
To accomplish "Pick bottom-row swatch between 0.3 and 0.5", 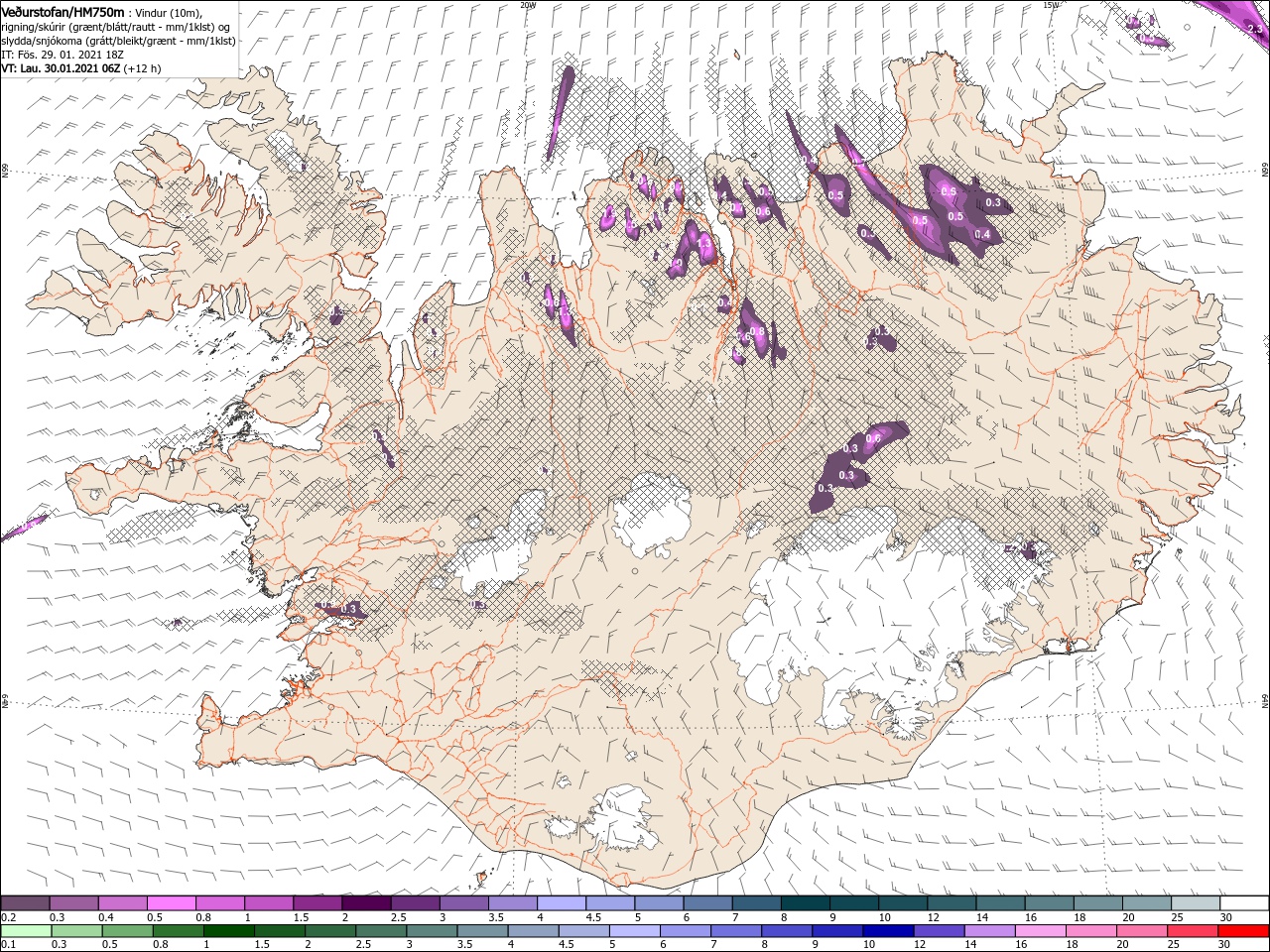I will point(74,930).
